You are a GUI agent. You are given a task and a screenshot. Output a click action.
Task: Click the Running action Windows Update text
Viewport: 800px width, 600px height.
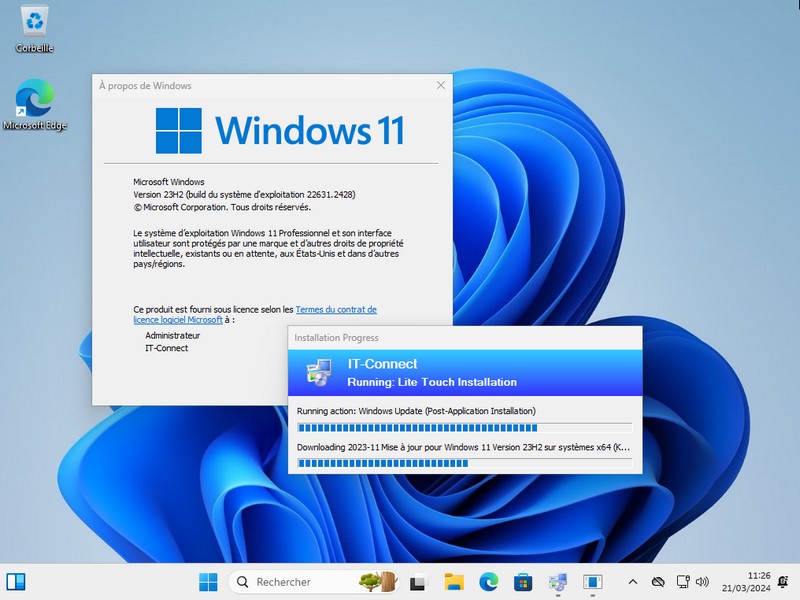coord(416,411)
